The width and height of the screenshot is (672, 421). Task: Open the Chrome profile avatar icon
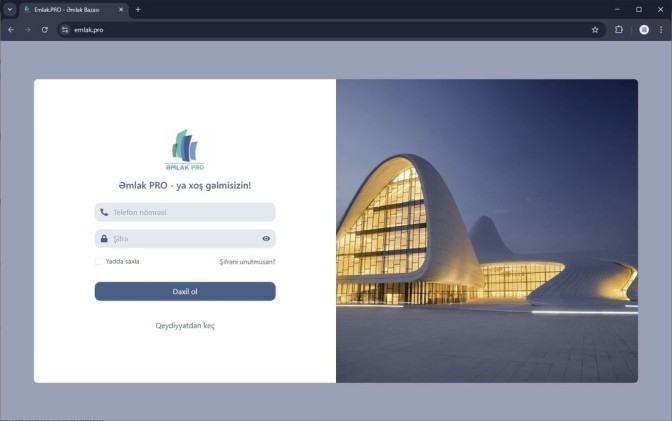644,30
